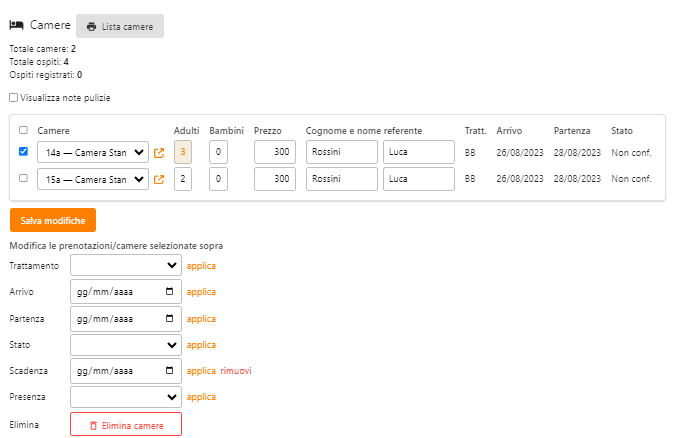The width and height of the screenshot is (676, 438).
Task: Click applica link beside Trattamento
Action: [x=201, y=266]
